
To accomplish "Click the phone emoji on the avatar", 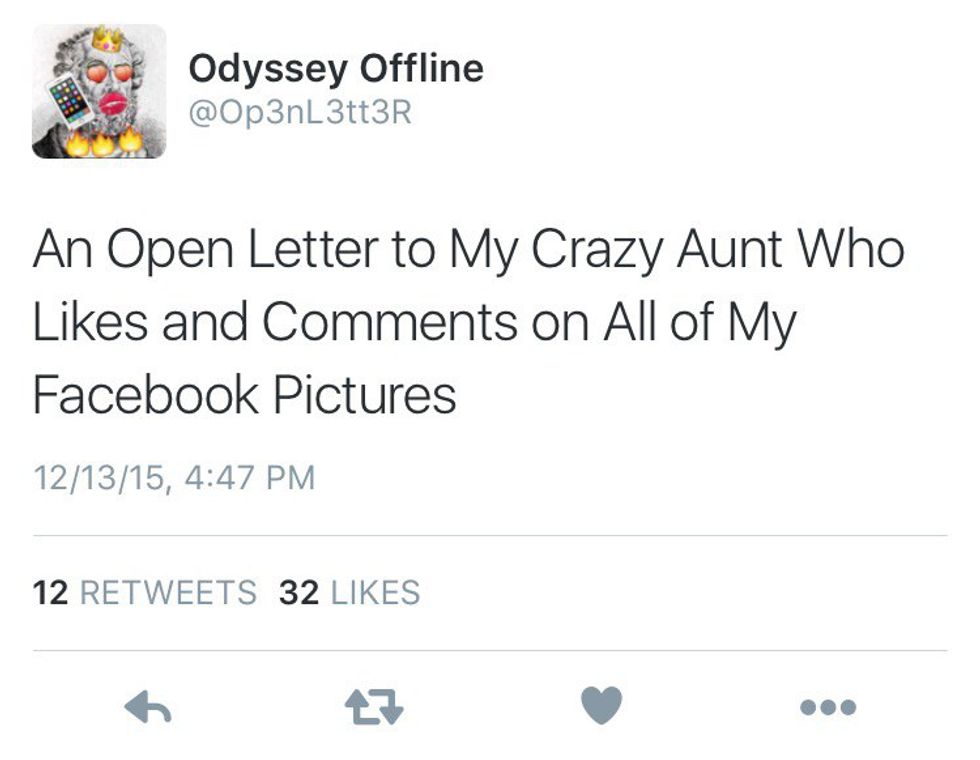I will coord(70,100).
